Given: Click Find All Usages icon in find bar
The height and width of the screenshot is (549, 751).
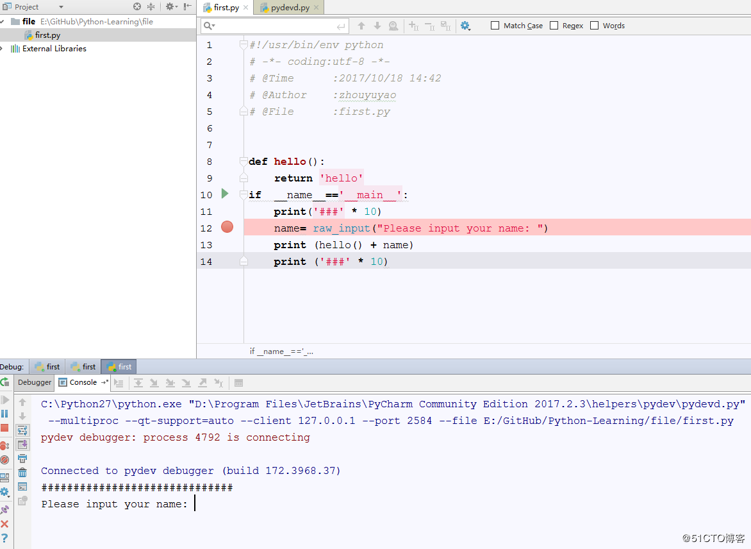Looking at the screenshot, I should [393, 26].
